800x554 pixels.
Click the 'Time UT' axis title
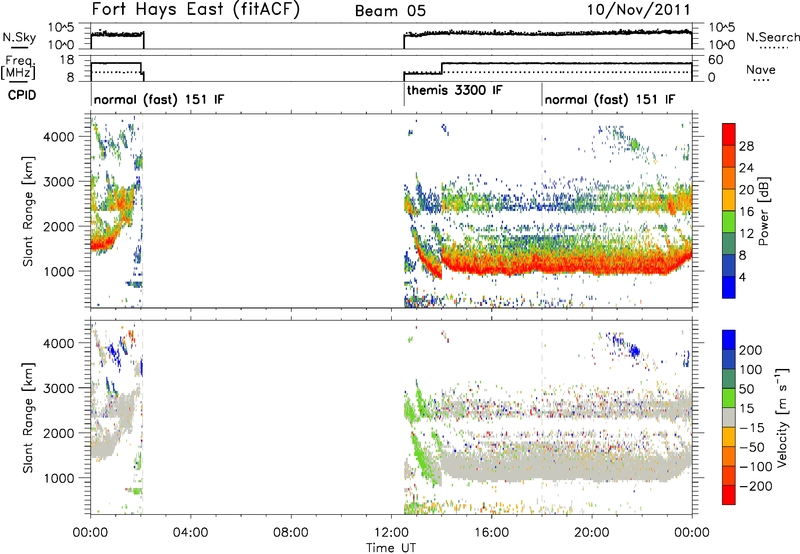tap(391, 548)
